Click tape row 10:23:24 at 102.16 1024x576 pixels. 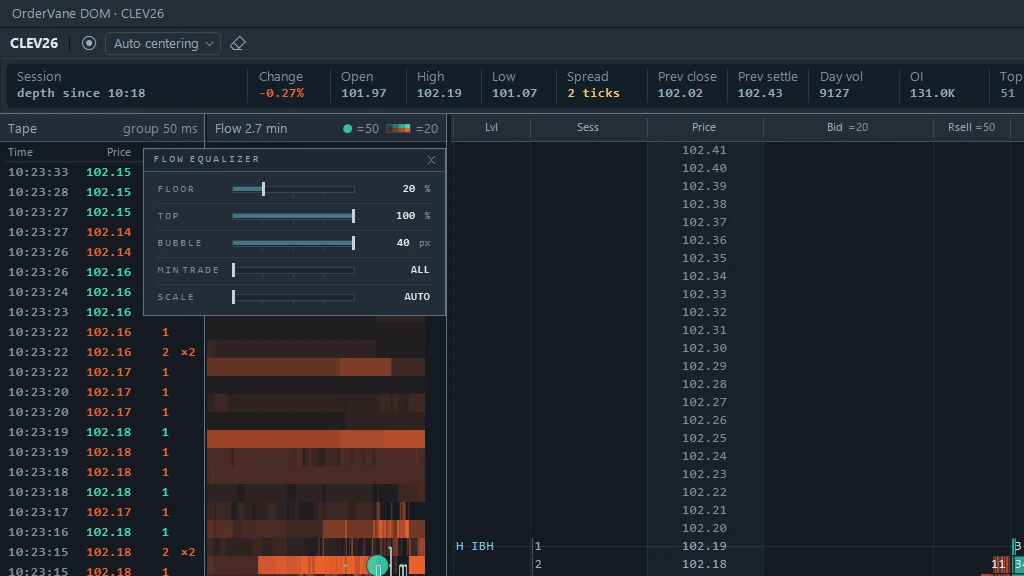[x=70, y=292]
